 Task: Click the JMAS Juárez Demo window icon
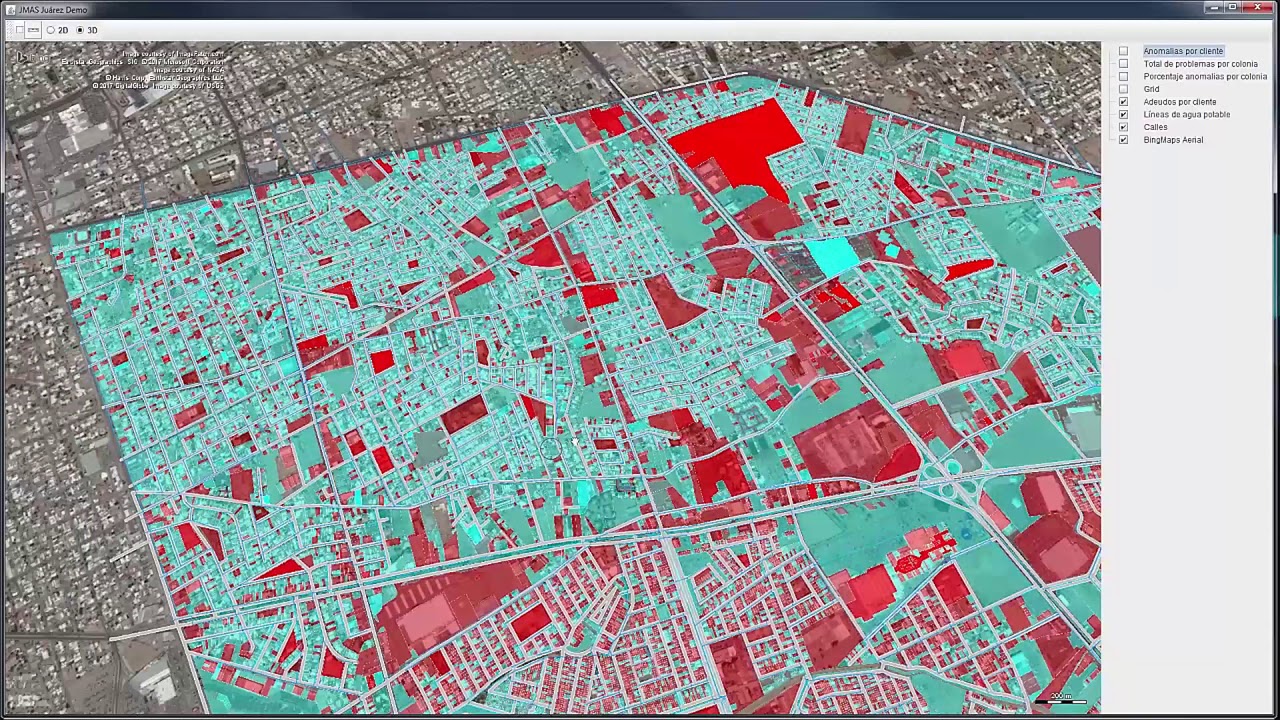(11, 10)
